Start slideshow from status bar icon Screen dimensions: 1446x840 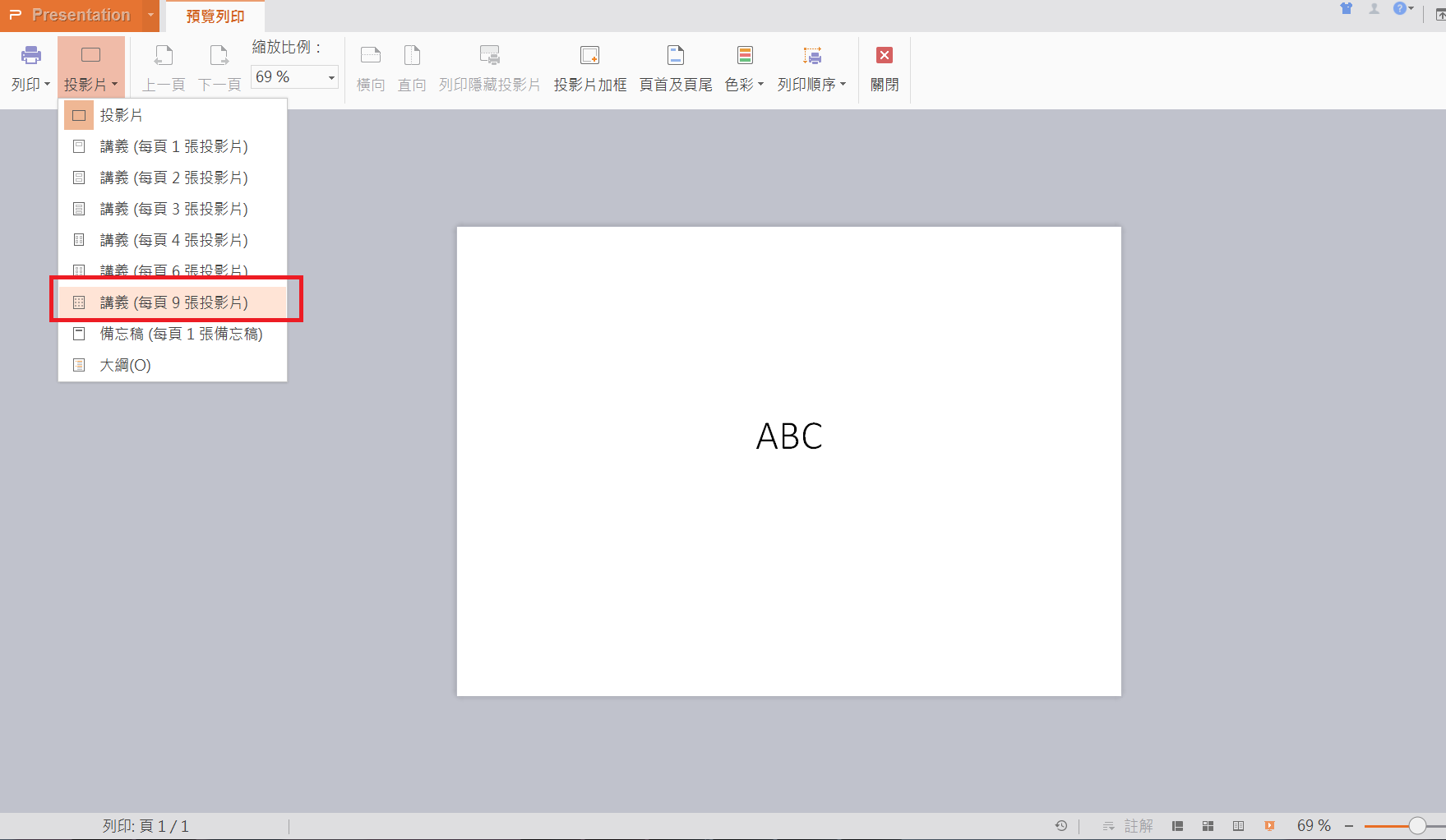[1269, 826]
